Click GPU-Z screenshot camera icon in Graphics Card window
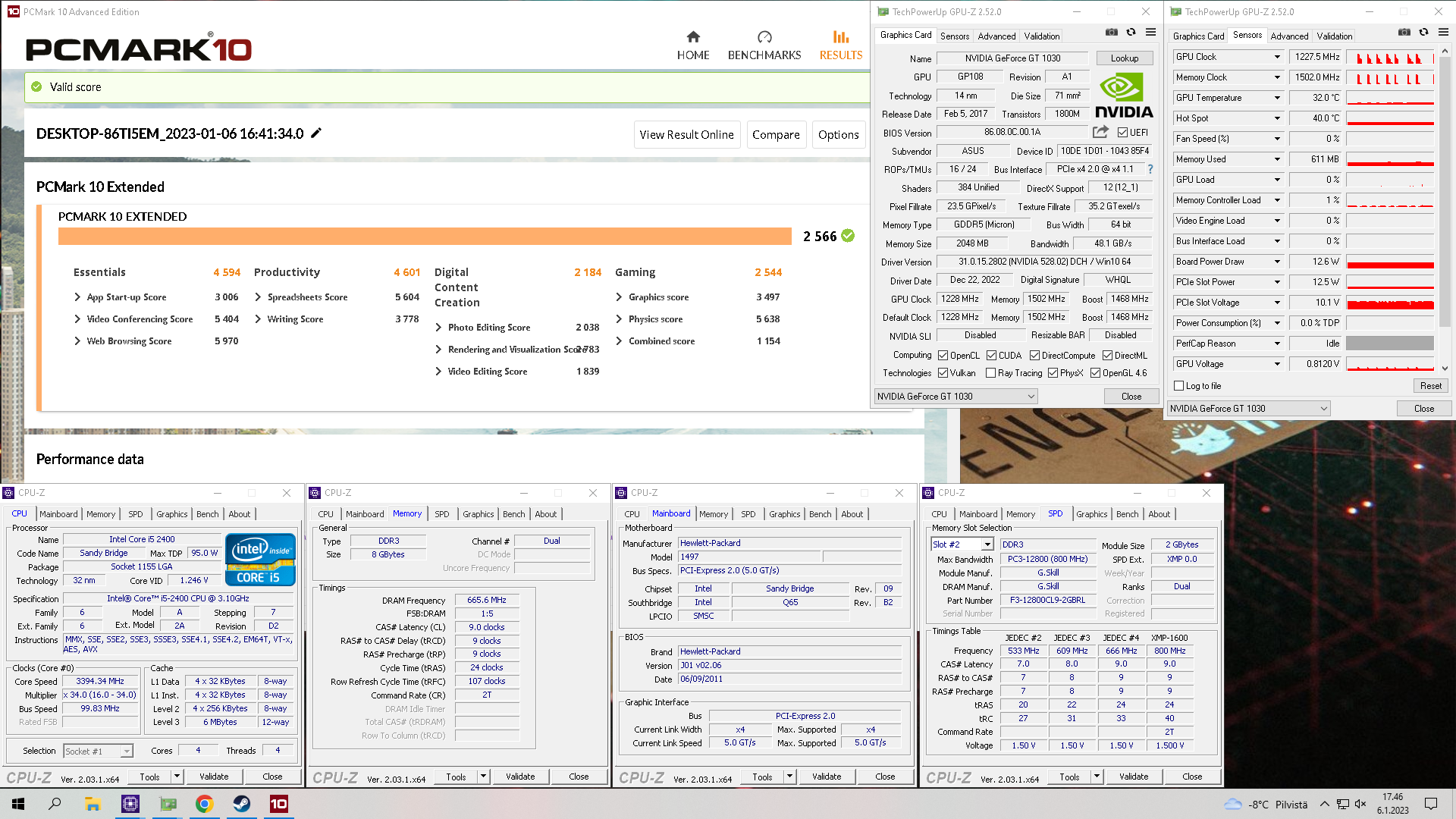Image resolution: width=1456 pixels, height=819 pixels. point(1111,32)
